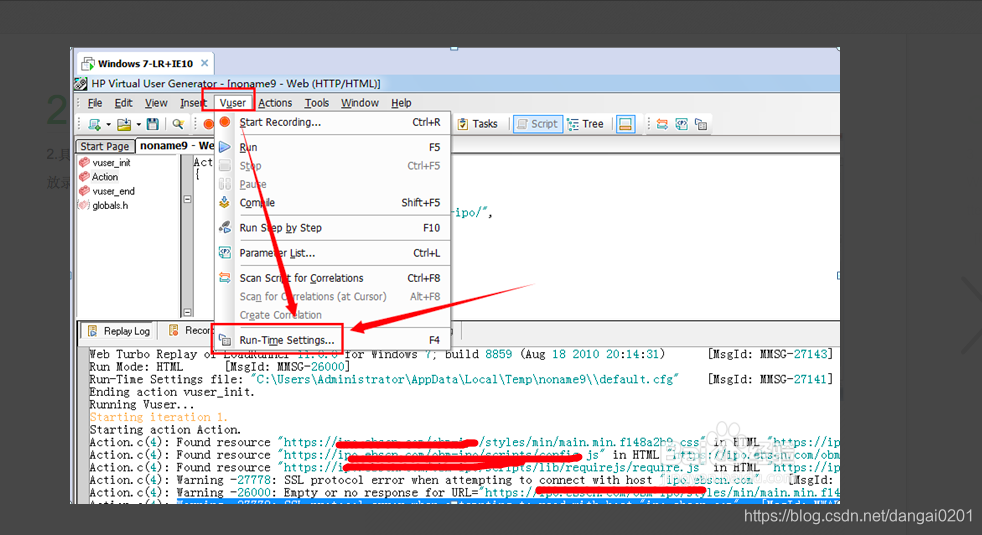Click the Scan for Correlations menu icon

click(225, 278)
